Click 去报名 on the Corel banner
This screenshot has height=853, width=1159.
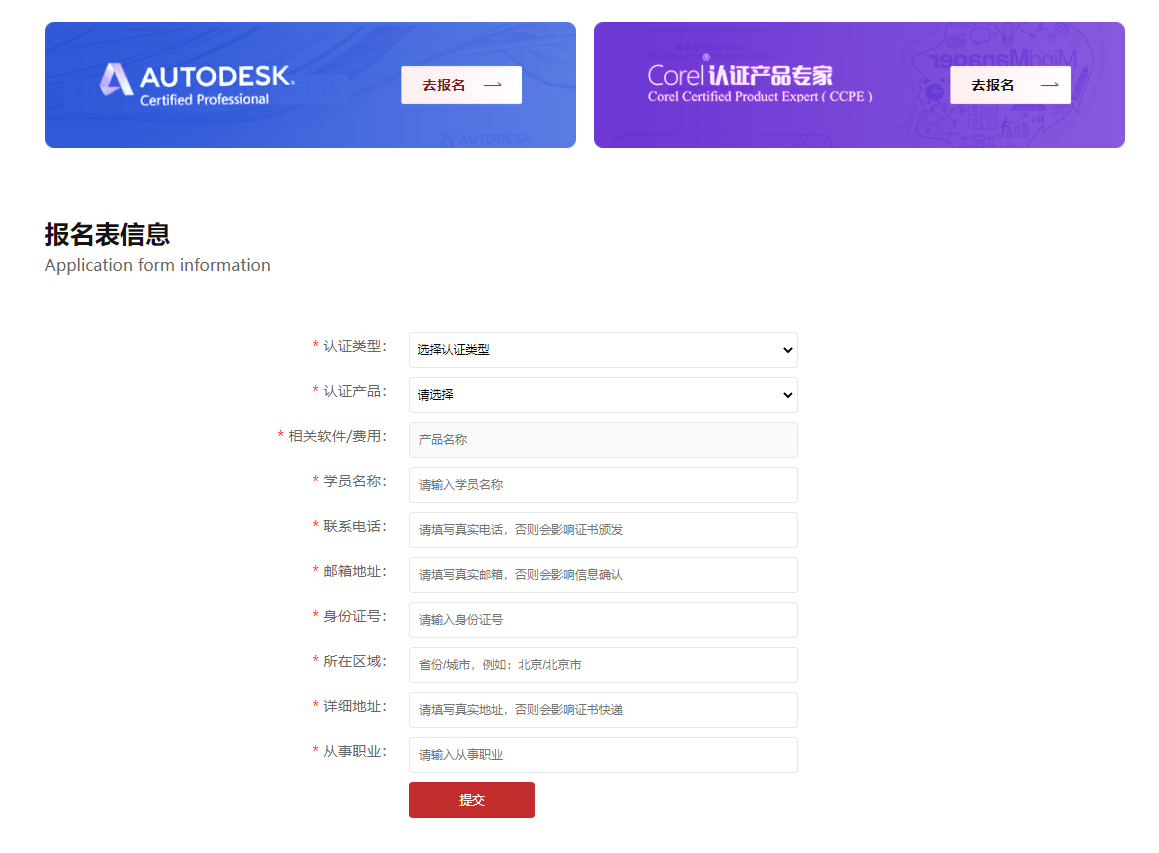coord(1010,85)
